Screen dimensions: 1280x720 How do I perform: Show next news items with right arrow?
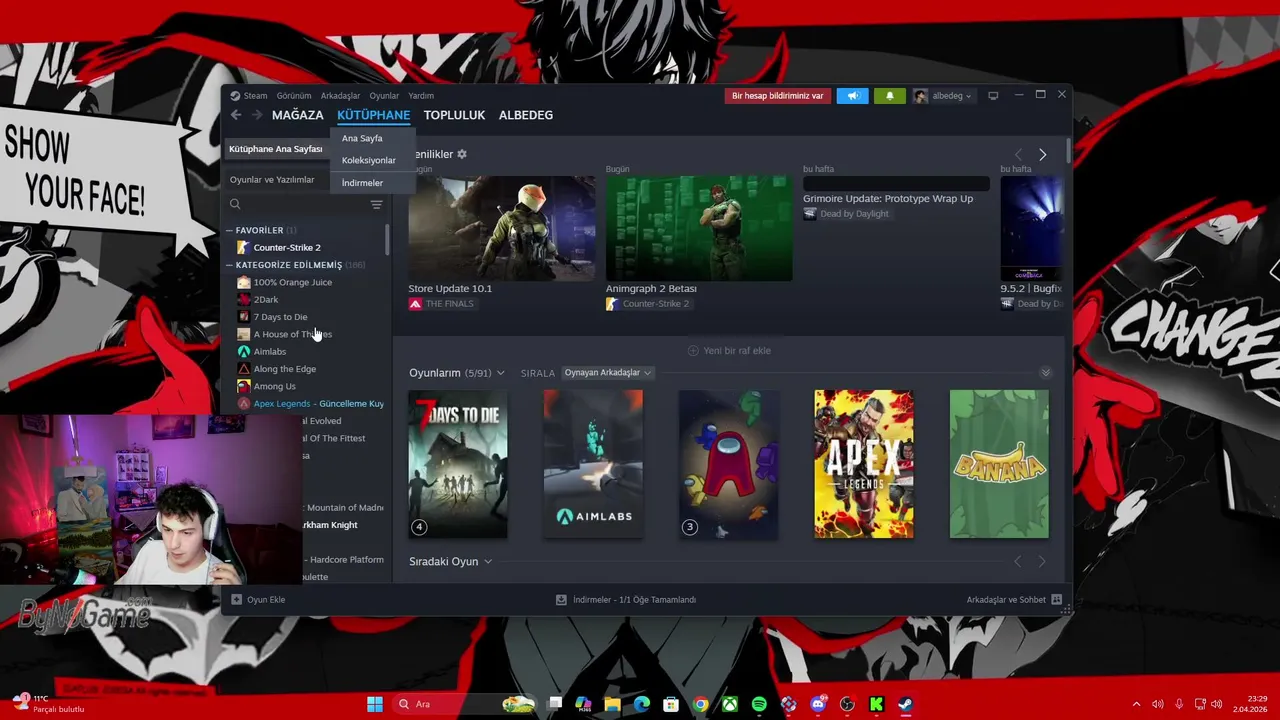point(1042,154)
